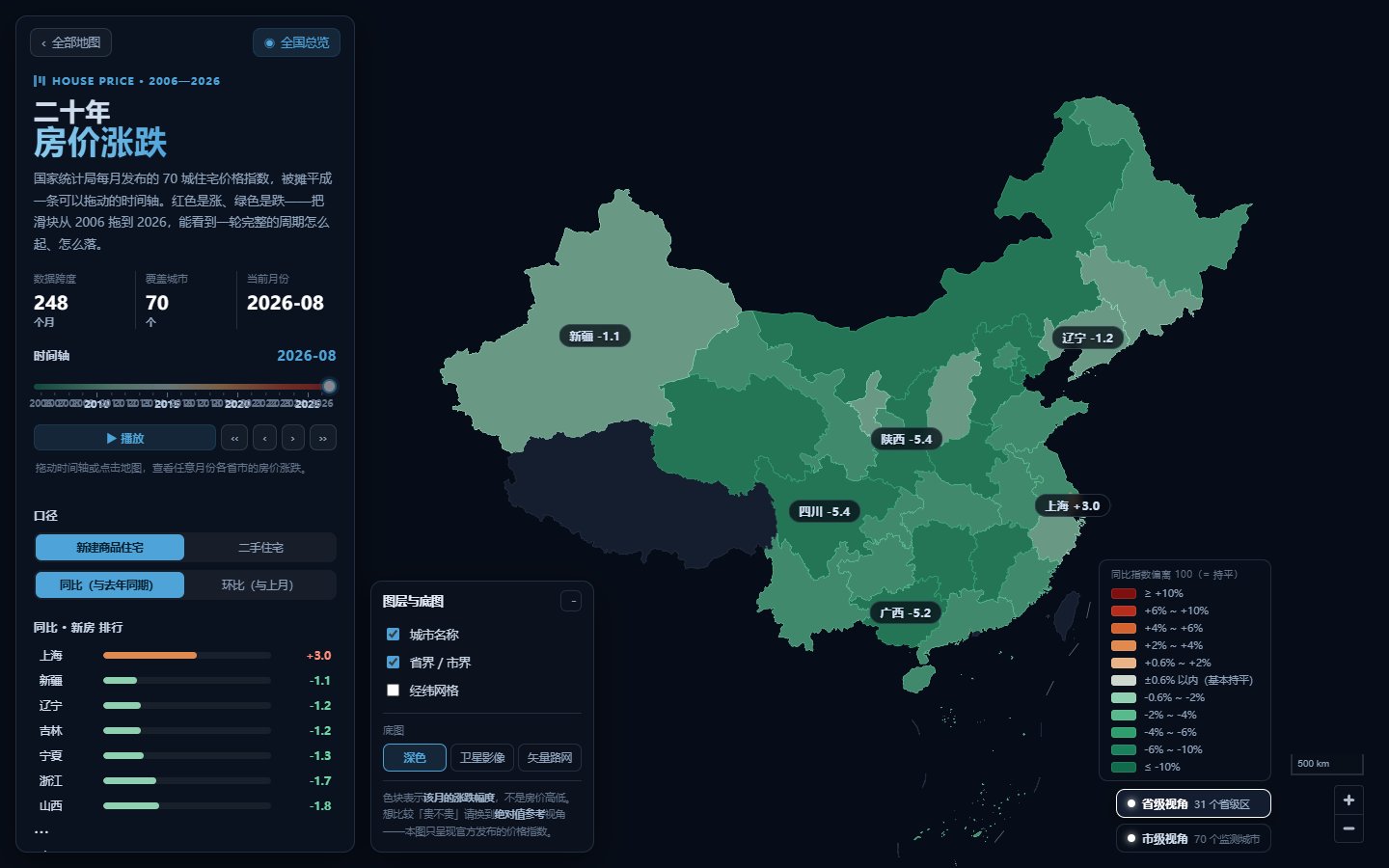Go back to 全部地图
Screen dimensions: 1389x868
tap(71, 42)
